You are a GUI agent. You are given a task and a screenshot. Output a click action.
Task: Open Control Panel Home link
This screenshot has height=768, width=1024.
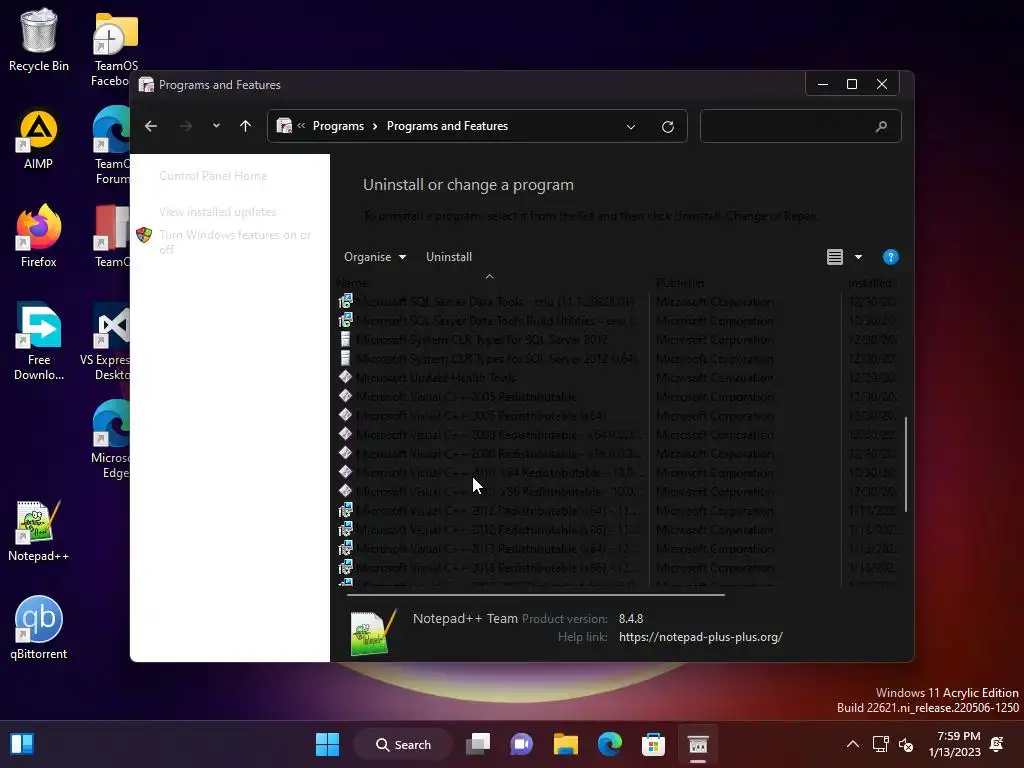coord(213,176)
